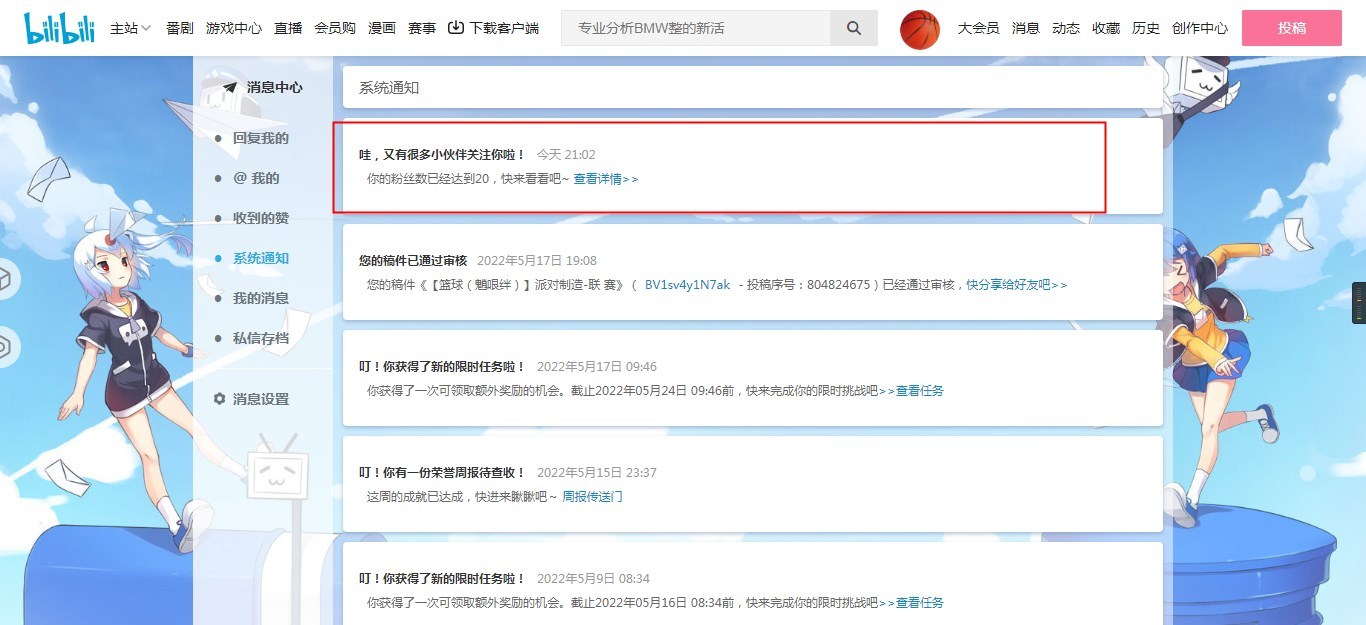Click the gear icon beside 消息设置

tap(220, 398)
